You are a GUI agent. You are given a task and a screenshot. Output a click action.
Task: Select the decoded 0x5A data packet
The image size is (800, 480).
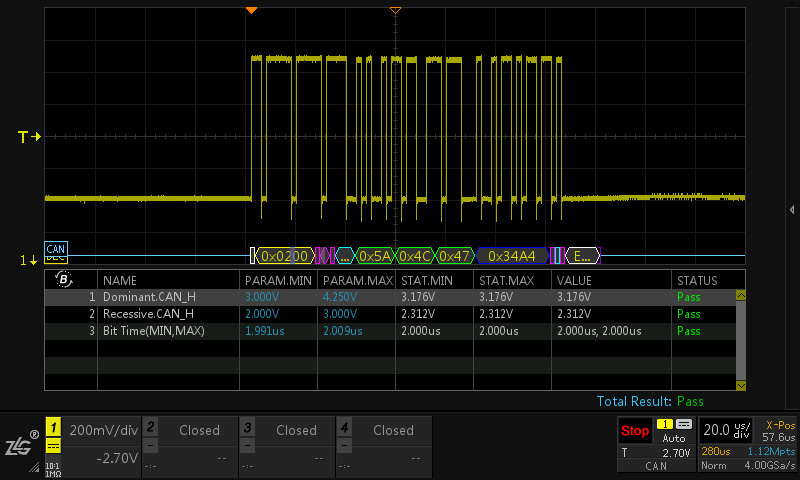(376, 255)
